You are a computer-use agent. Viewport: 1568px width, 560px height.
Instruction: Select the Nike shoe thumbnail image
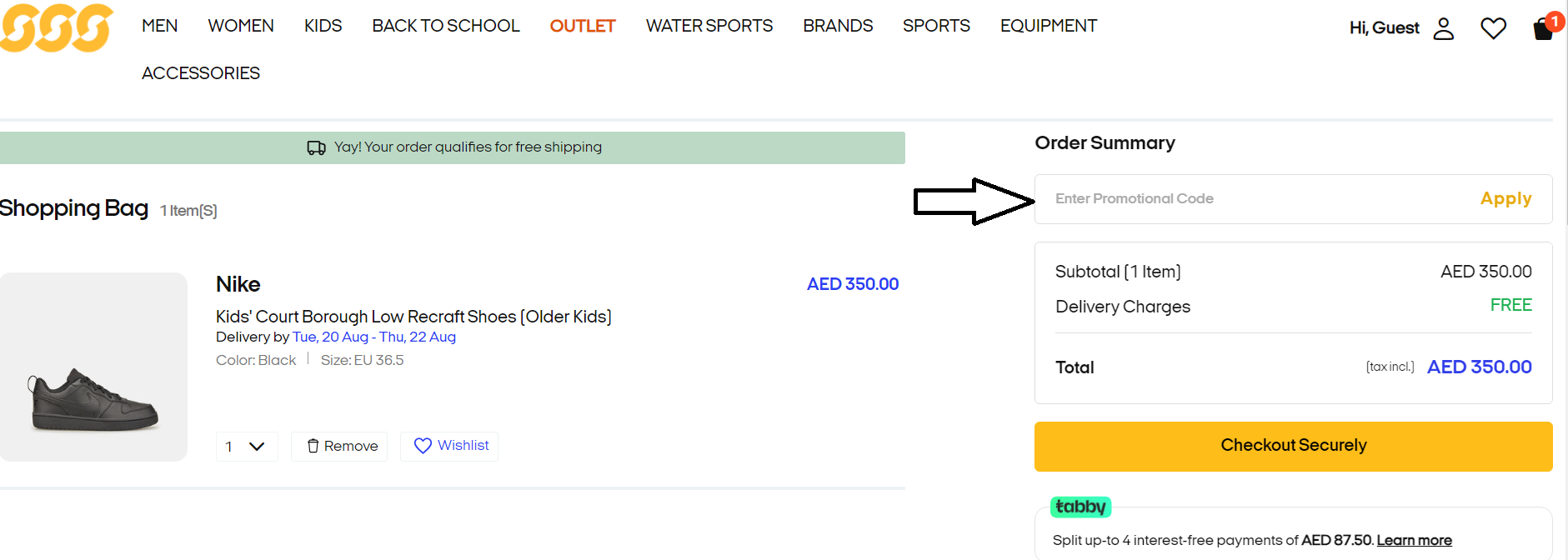click(93, 367)
